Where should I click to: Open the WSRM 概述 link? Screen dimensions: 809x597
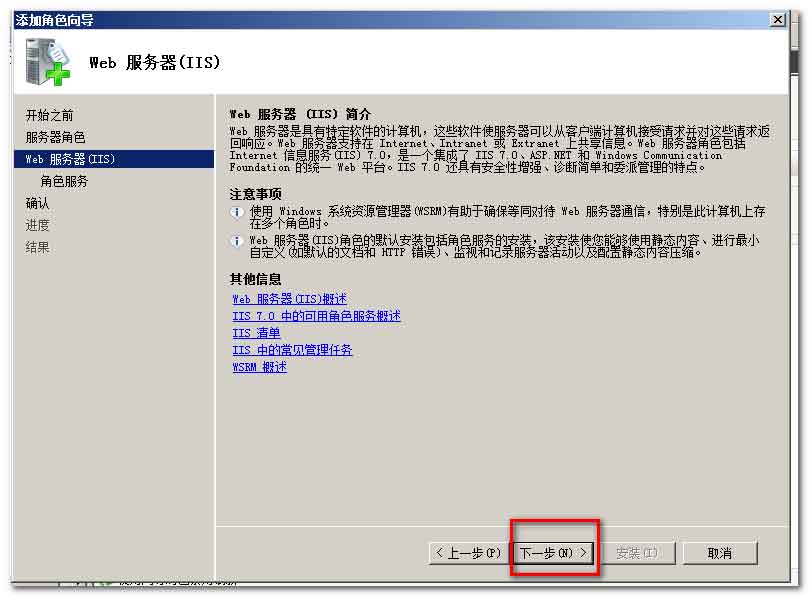260,367
